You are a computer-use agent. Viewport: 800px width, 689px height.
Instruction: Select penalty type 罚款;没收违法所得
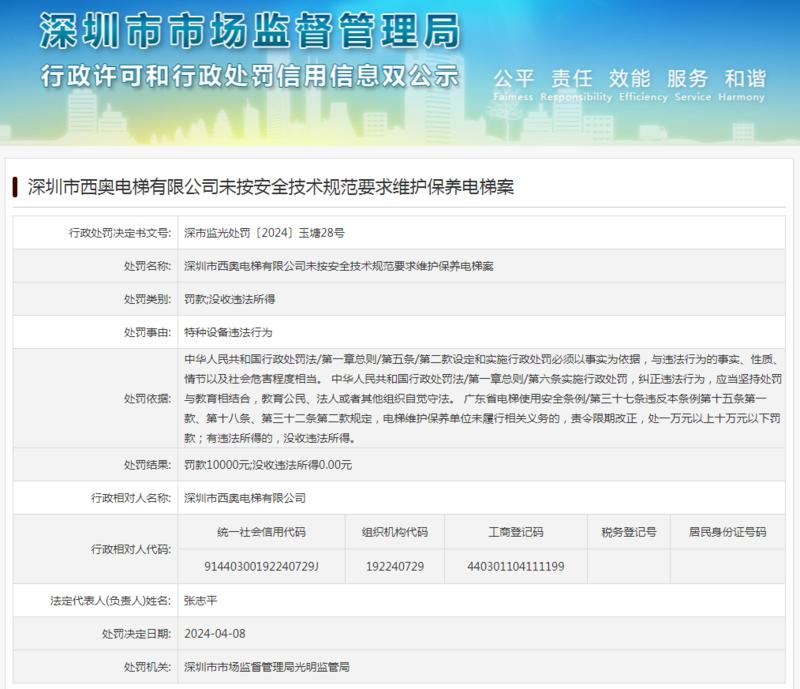[230, 299]
